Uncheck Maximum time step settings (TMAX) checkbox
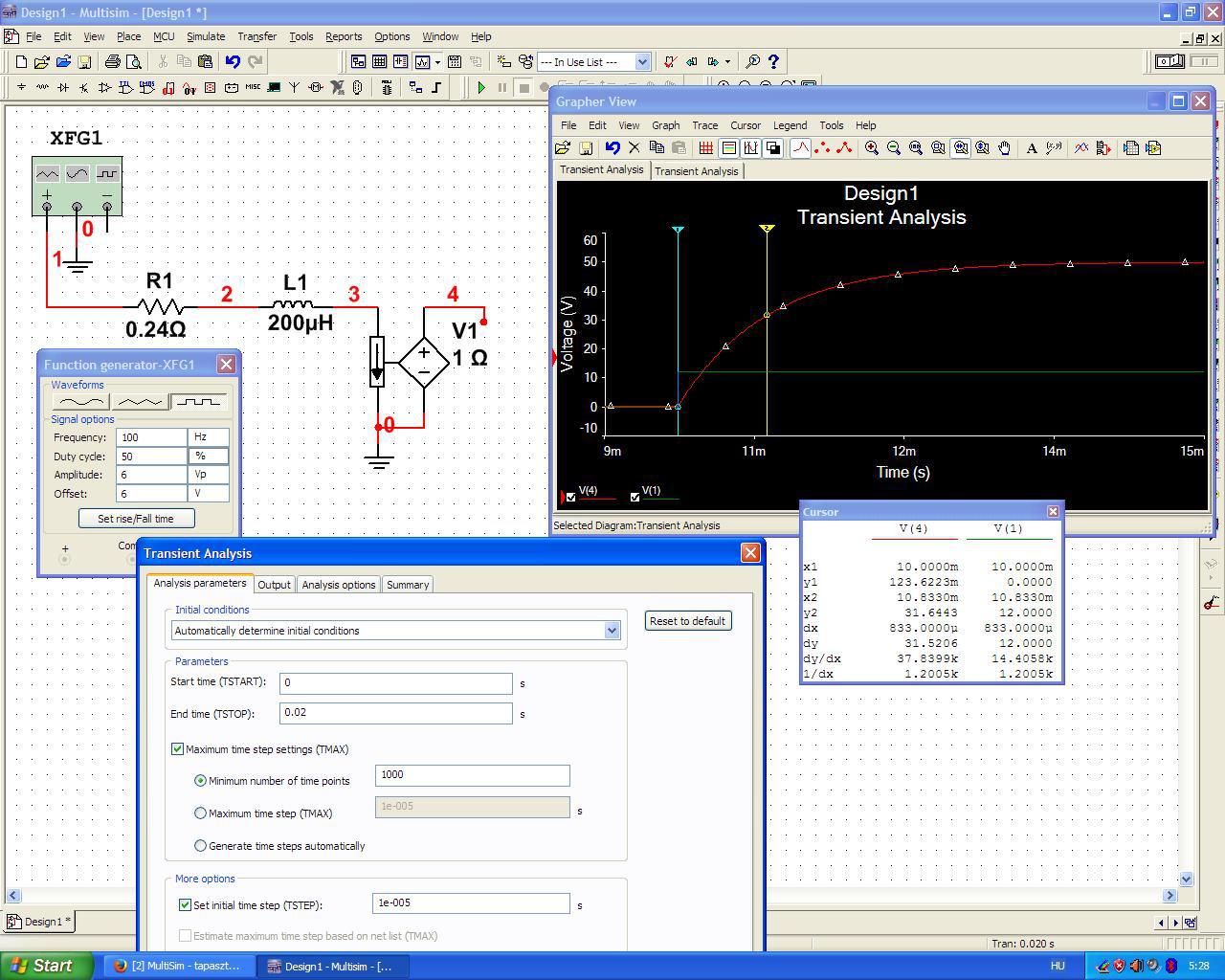The height and width of the screenshot is (980, 1225). coord(178,749)
